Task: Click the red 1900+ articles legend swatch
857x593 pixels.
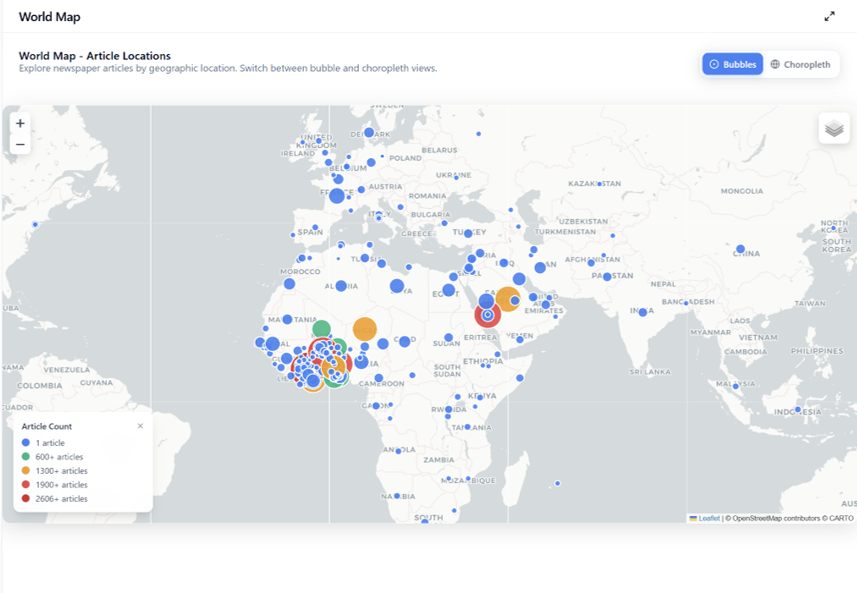Action: 26,484
